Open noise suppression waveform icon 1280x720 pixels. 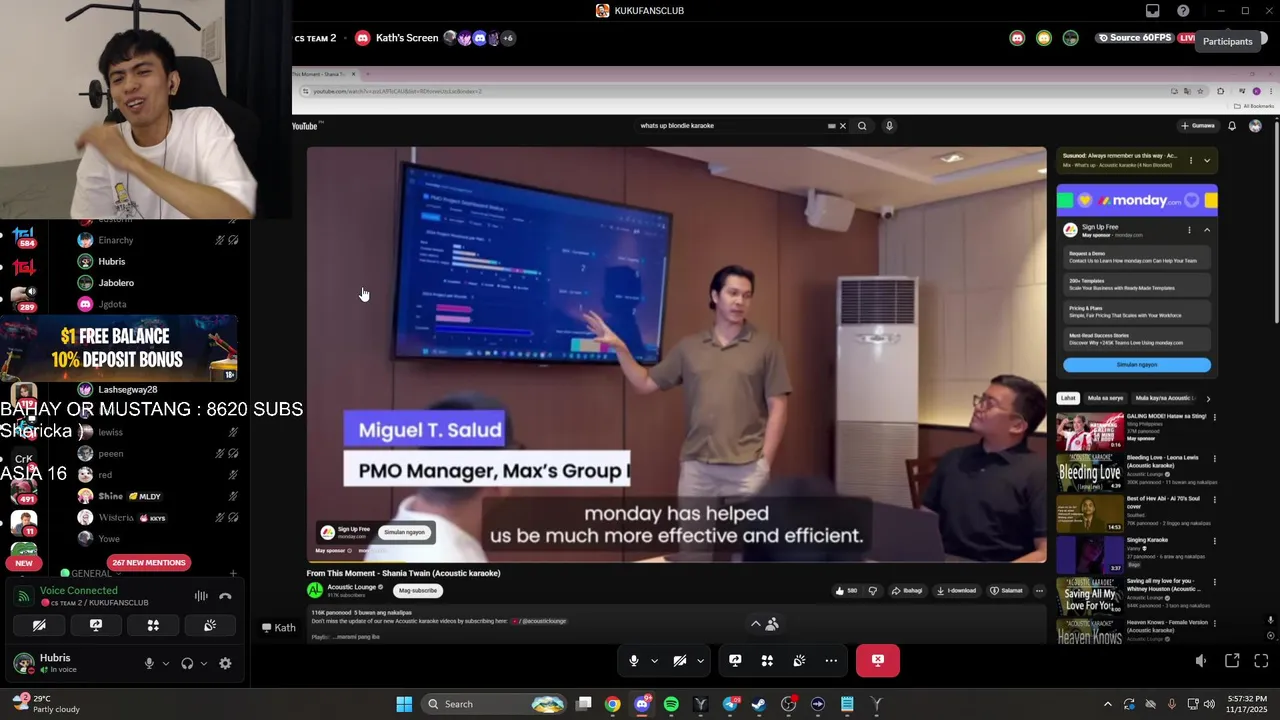[x=201, y=596]
